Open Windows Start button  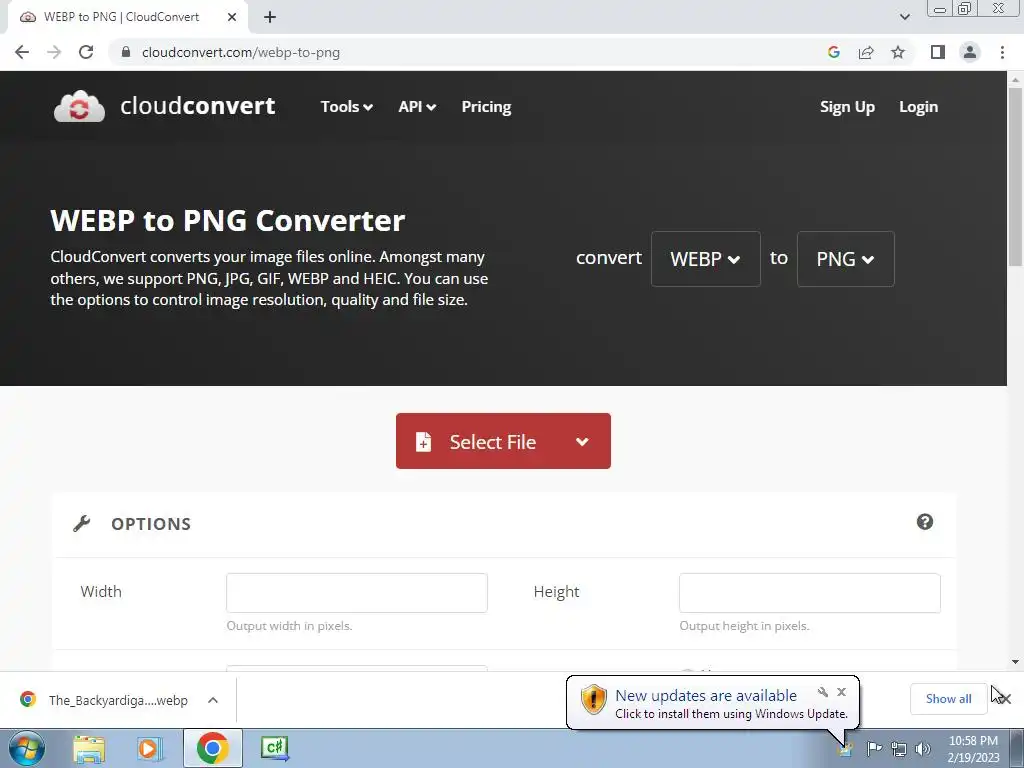pos(26,748)
